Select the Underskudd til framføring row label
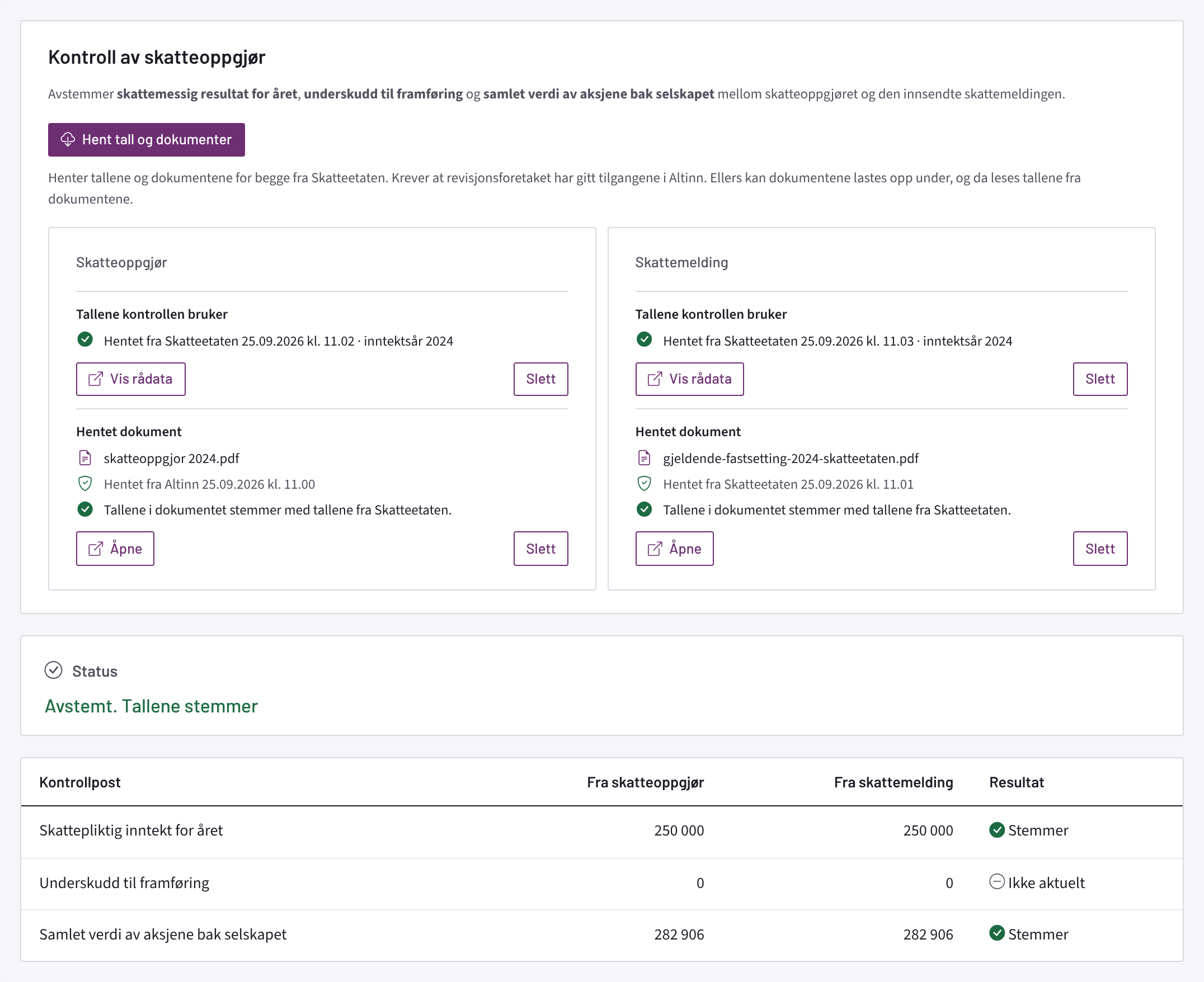 pos(124,882)
